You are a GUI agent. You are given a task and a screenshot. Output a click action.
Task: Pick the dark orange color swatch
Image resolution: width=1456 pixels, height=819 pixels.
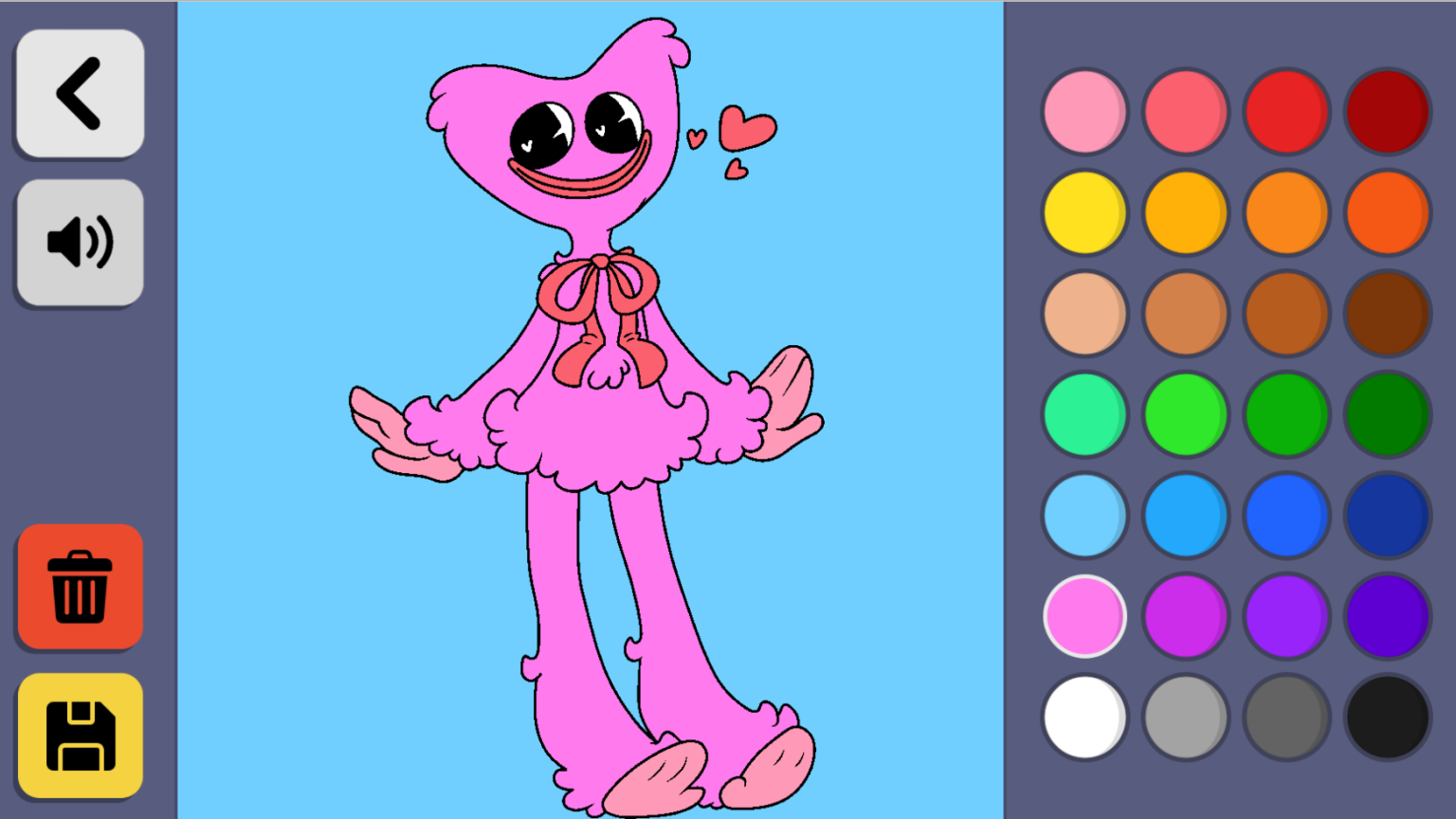click(x=1387, y=213)
